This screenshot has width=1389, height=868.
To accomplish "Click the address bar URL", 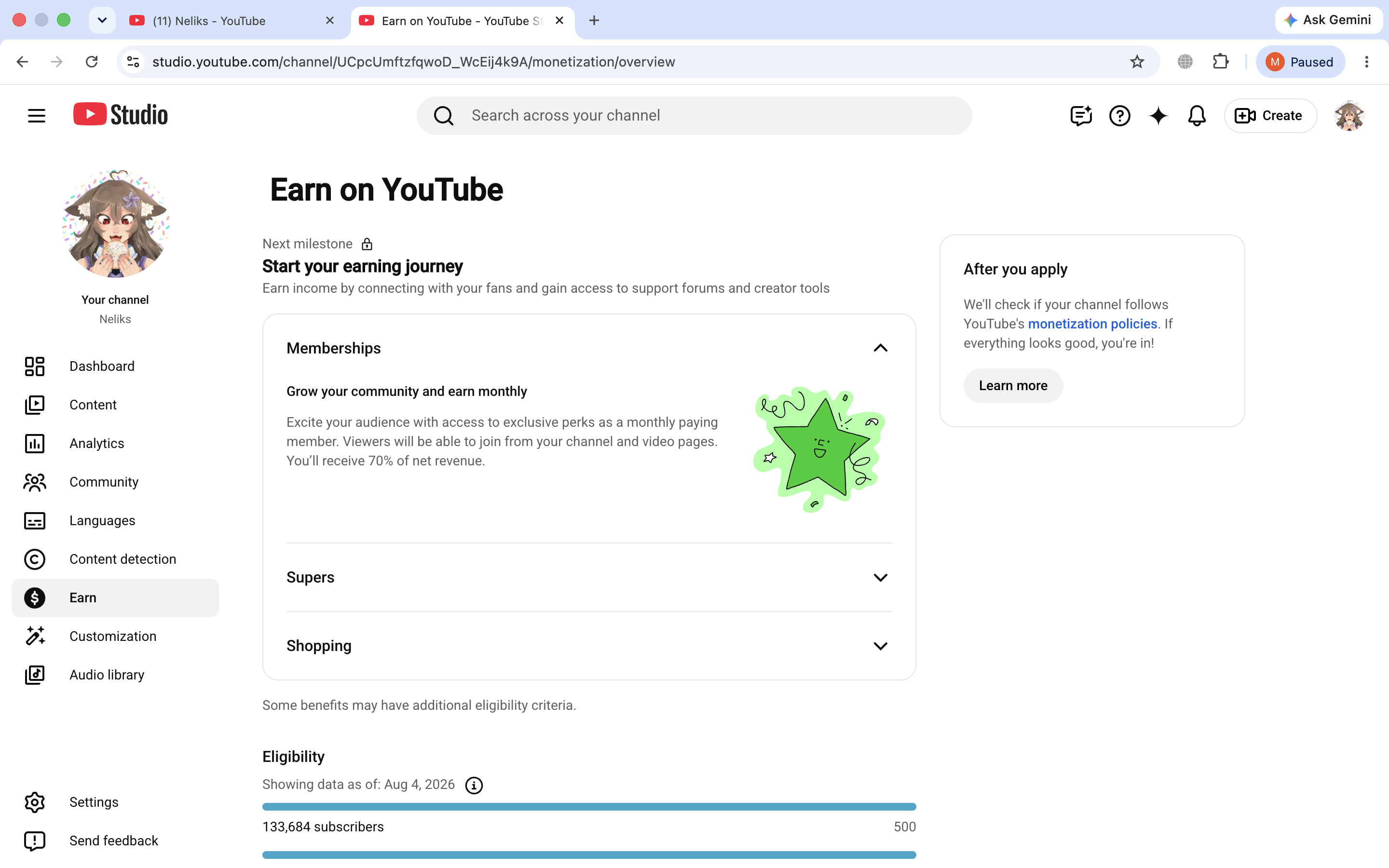I will [x=413, y=61].
